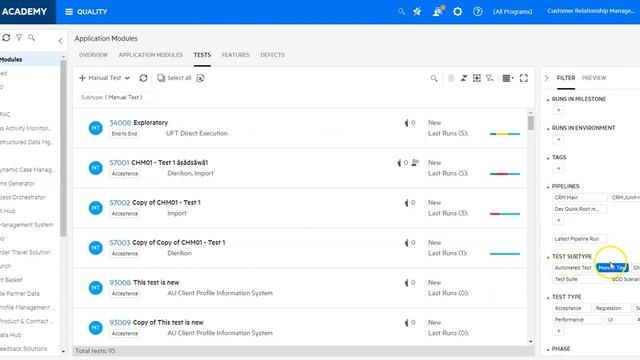Collapse the TEST TYPE filter section
The image size is (640, 360).
pos(548,298)
